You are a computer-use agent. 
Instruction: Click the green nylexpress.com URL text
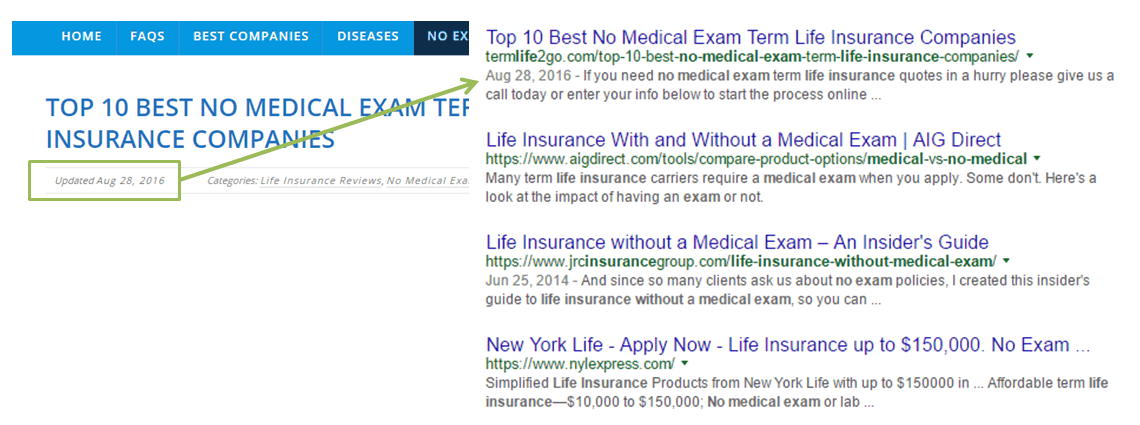pos(580,363)
